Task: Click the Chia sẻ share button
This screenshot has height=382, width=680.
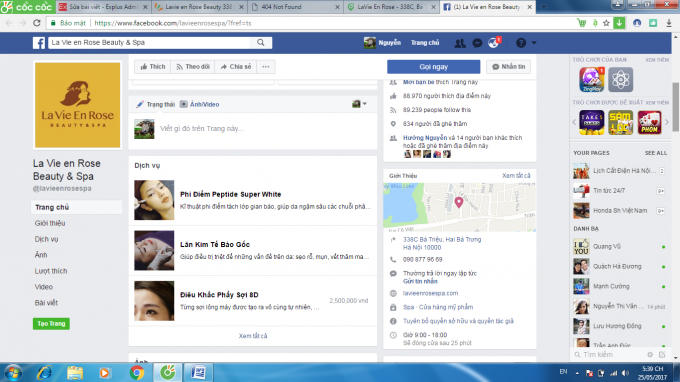Action: [236, 66]
